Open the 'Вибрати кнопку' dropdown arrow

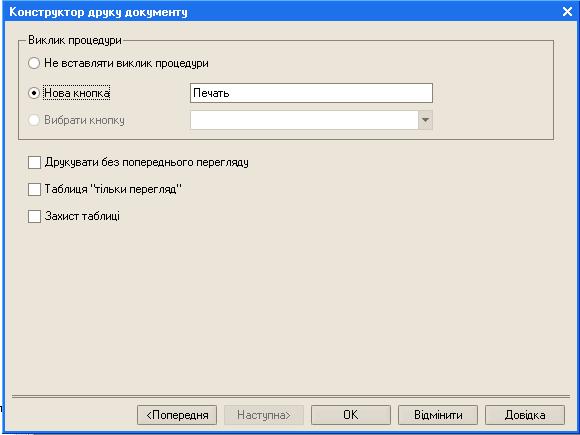[425, 120]
